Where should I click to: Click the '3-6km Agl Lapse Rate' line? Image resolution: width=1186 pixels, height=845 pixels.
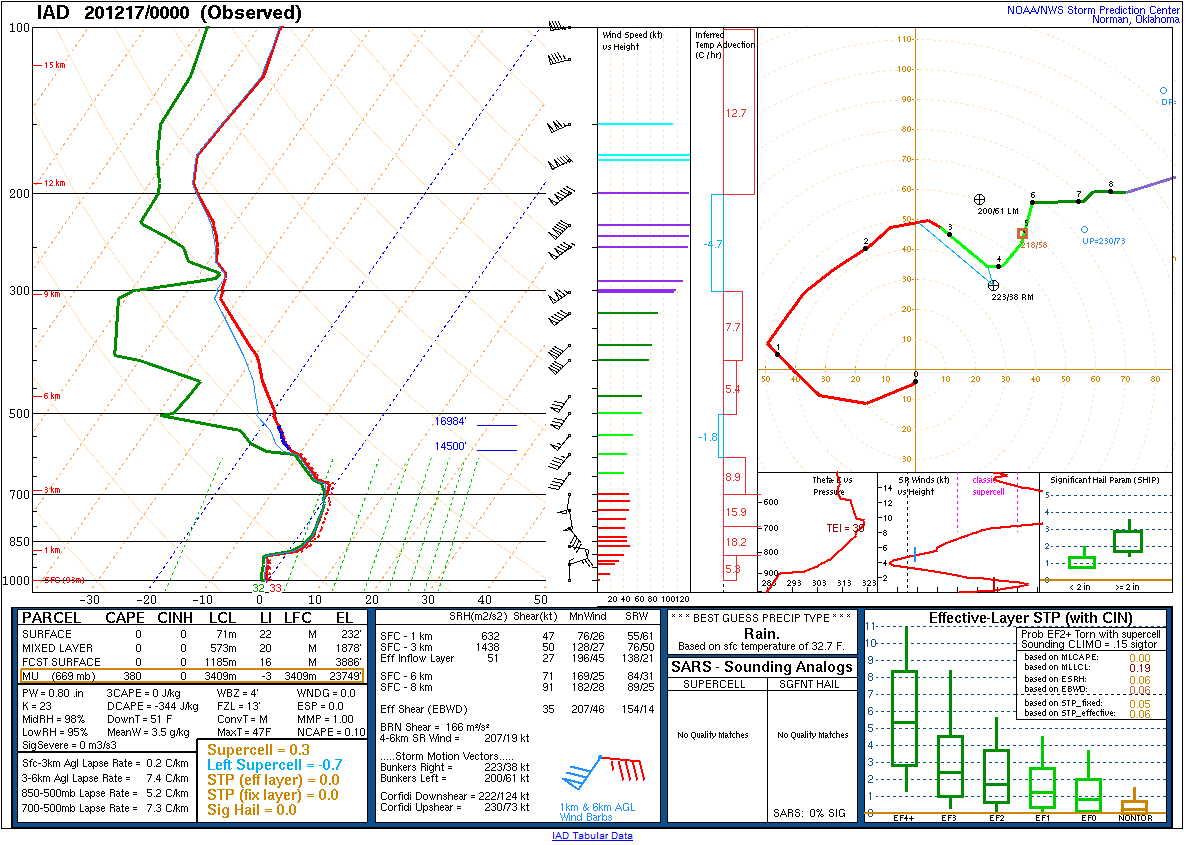105,778
